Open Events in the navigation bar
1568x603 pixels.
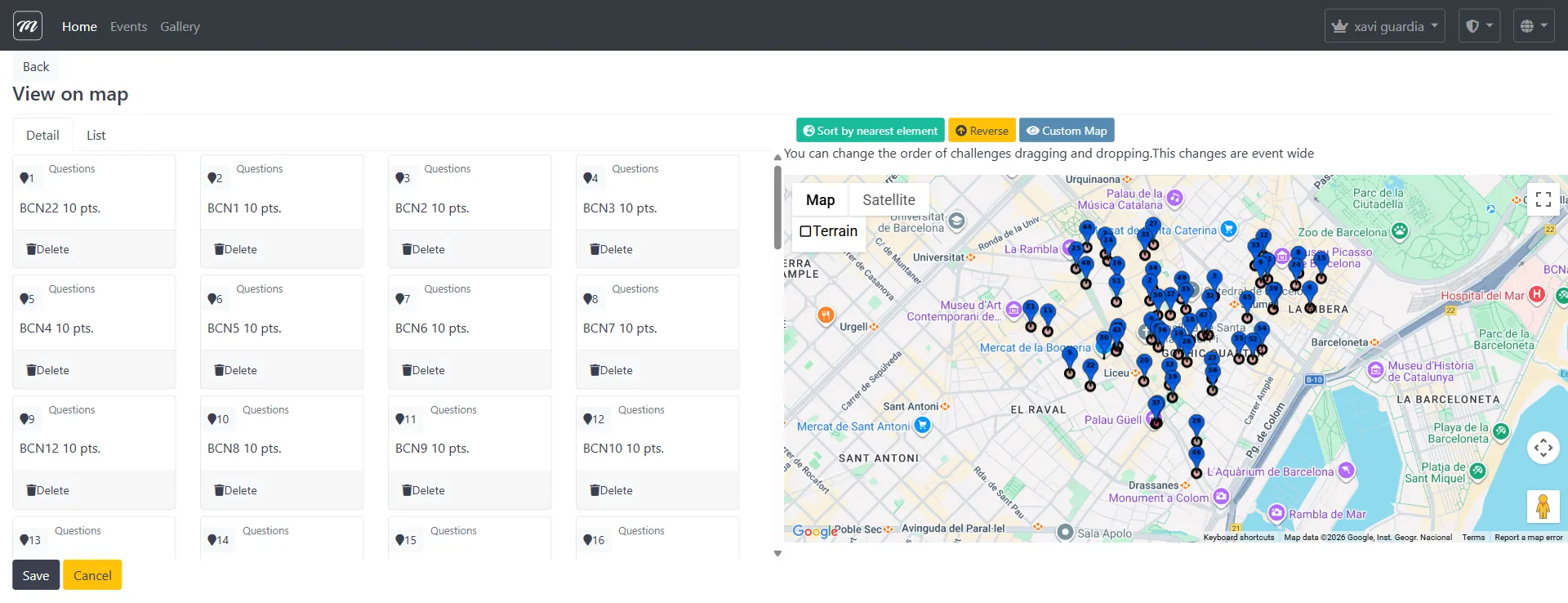click(x=128, y=27)
